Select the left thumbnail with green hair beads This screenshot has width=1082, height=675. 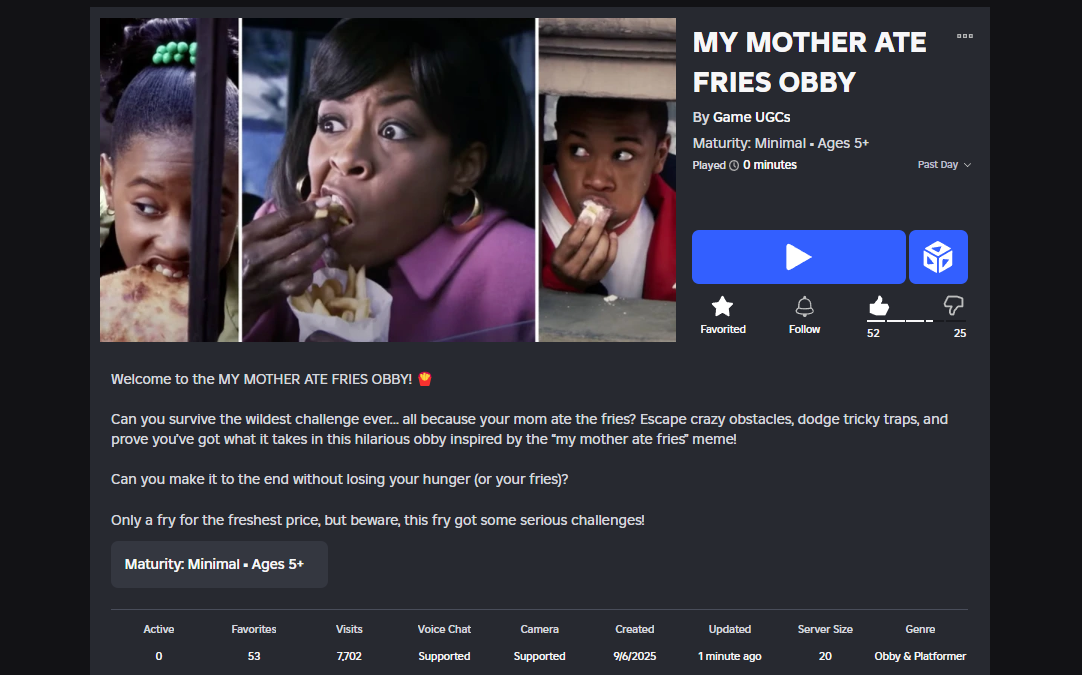coord(169,179)
